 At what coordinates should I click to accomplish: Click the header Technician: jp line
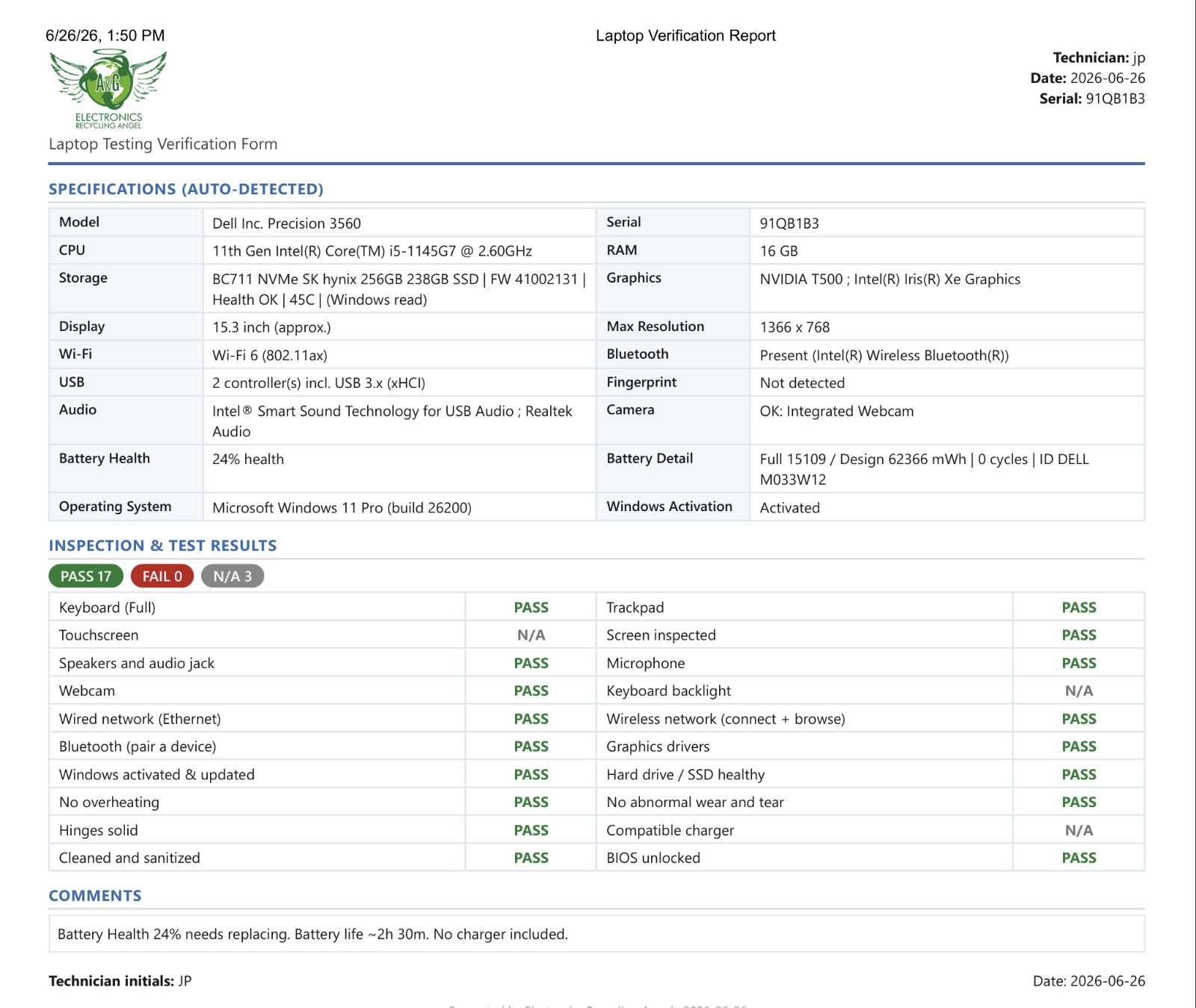point(1099,58)
